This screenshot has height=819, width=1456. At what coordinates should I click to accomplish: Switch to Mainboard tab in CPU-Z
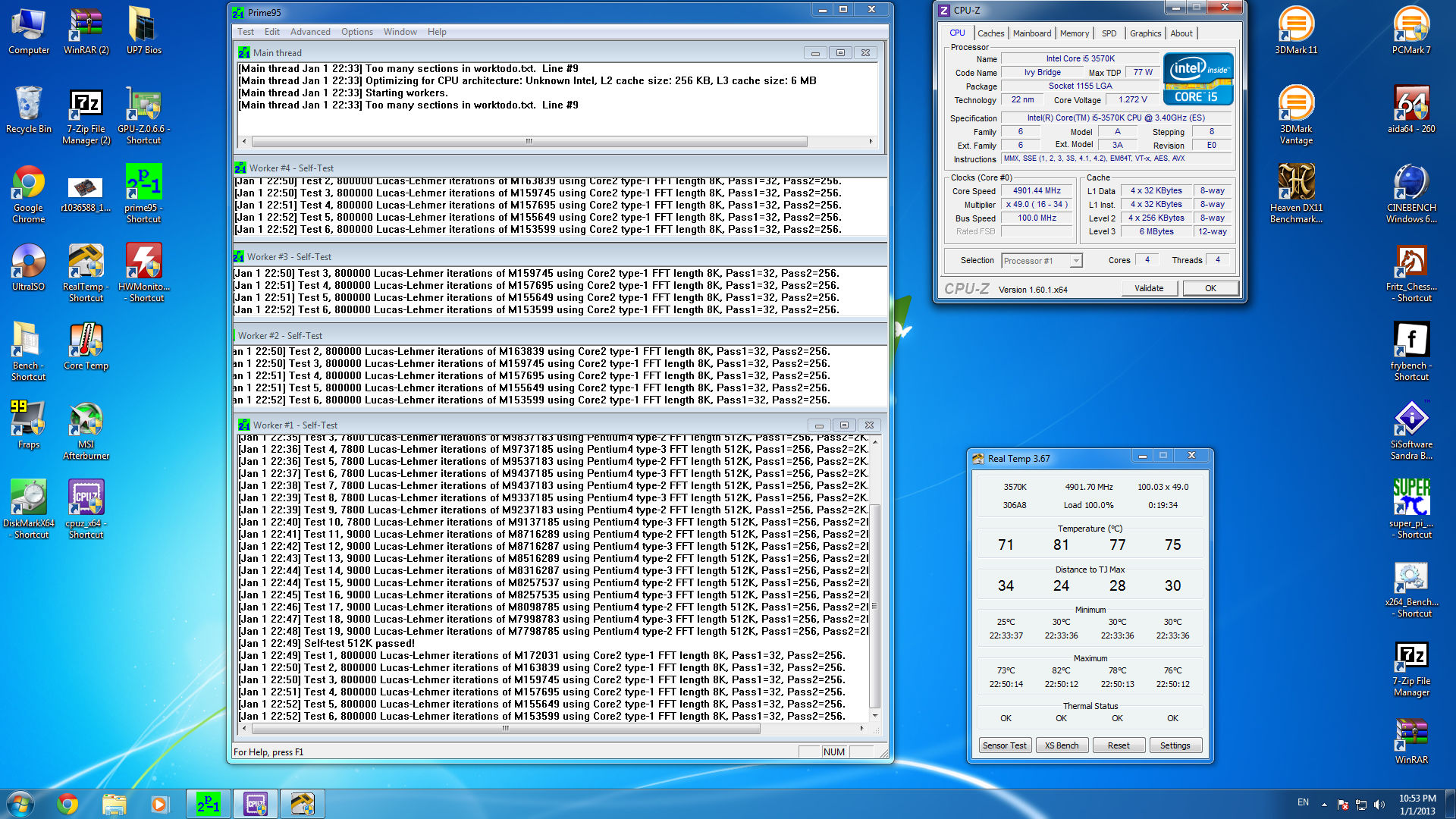point(1032,33)
